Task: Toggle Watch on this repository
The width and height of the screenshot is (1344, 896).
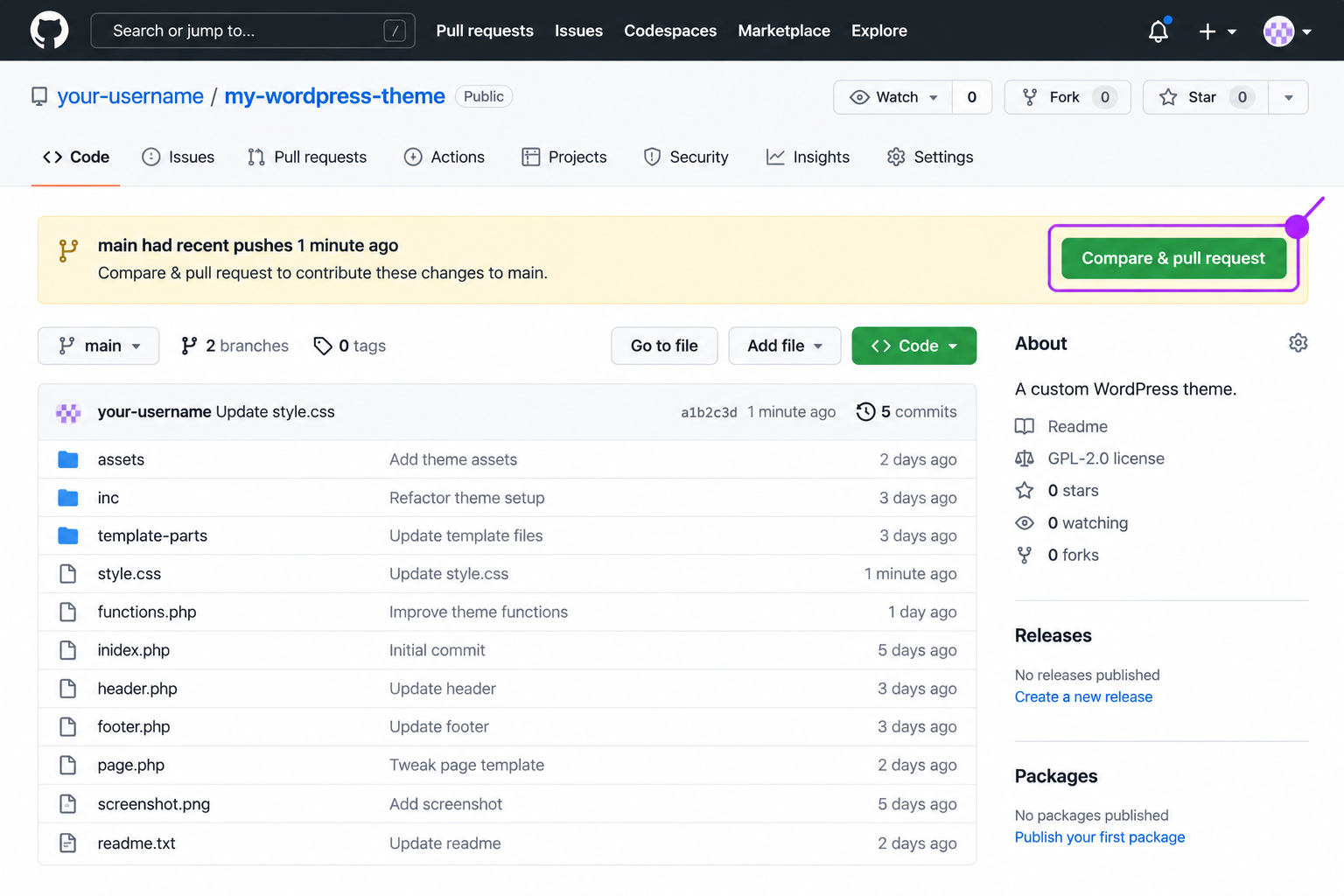Action: point(893,97)
